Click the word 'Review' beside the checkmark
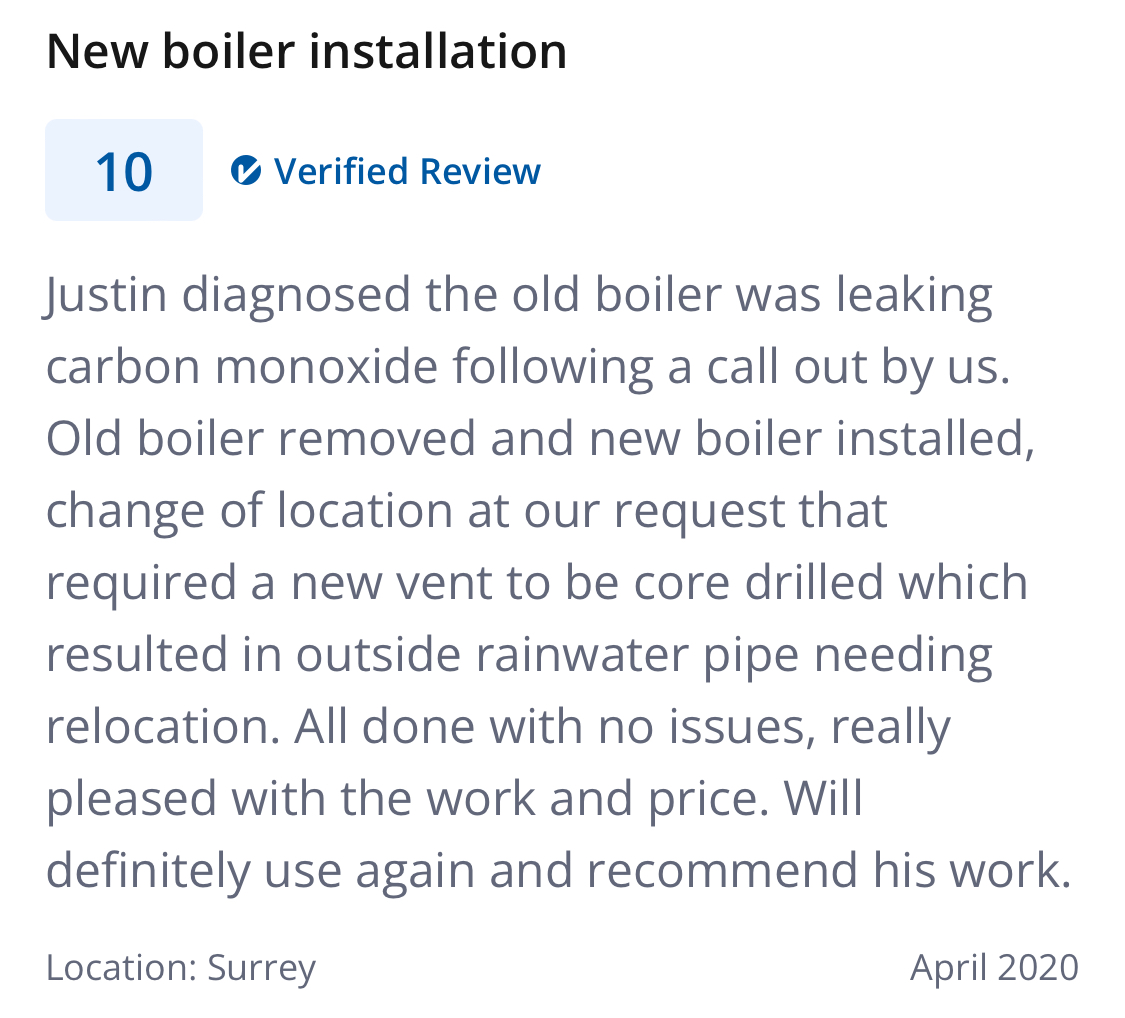Viewport: 1125px width, 1018px height. (480, 171)
